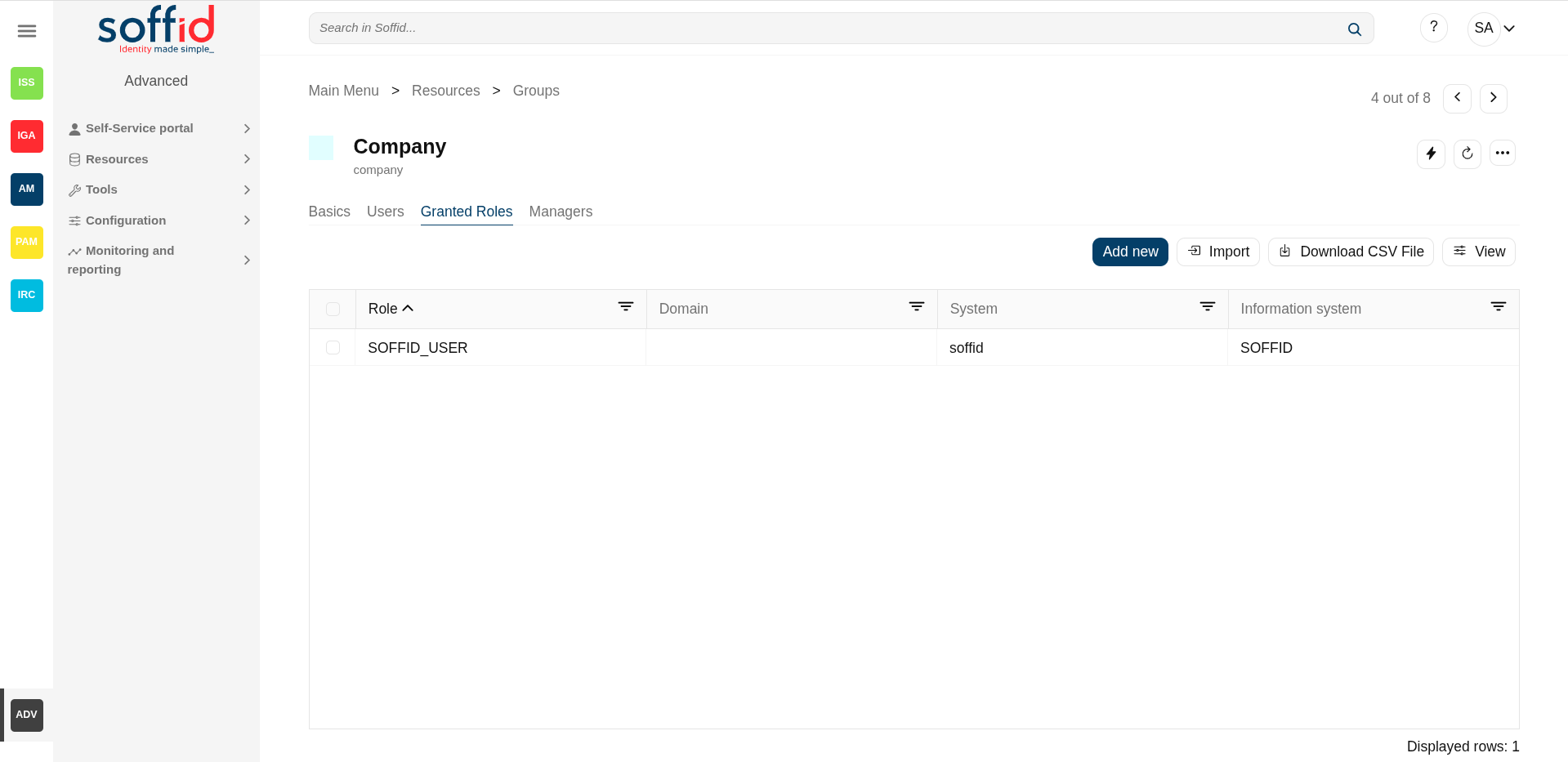Go to Main Menu breadcrumb
Viewport: 1568px width, 762px height.
pos(344,91)
